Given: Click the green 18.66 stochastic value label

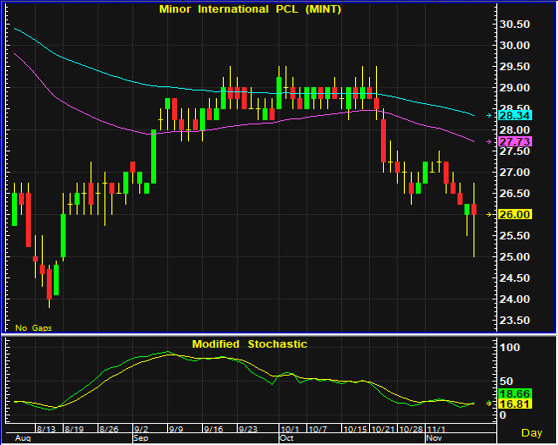Looking at the screenshot, I should [515, 394].
